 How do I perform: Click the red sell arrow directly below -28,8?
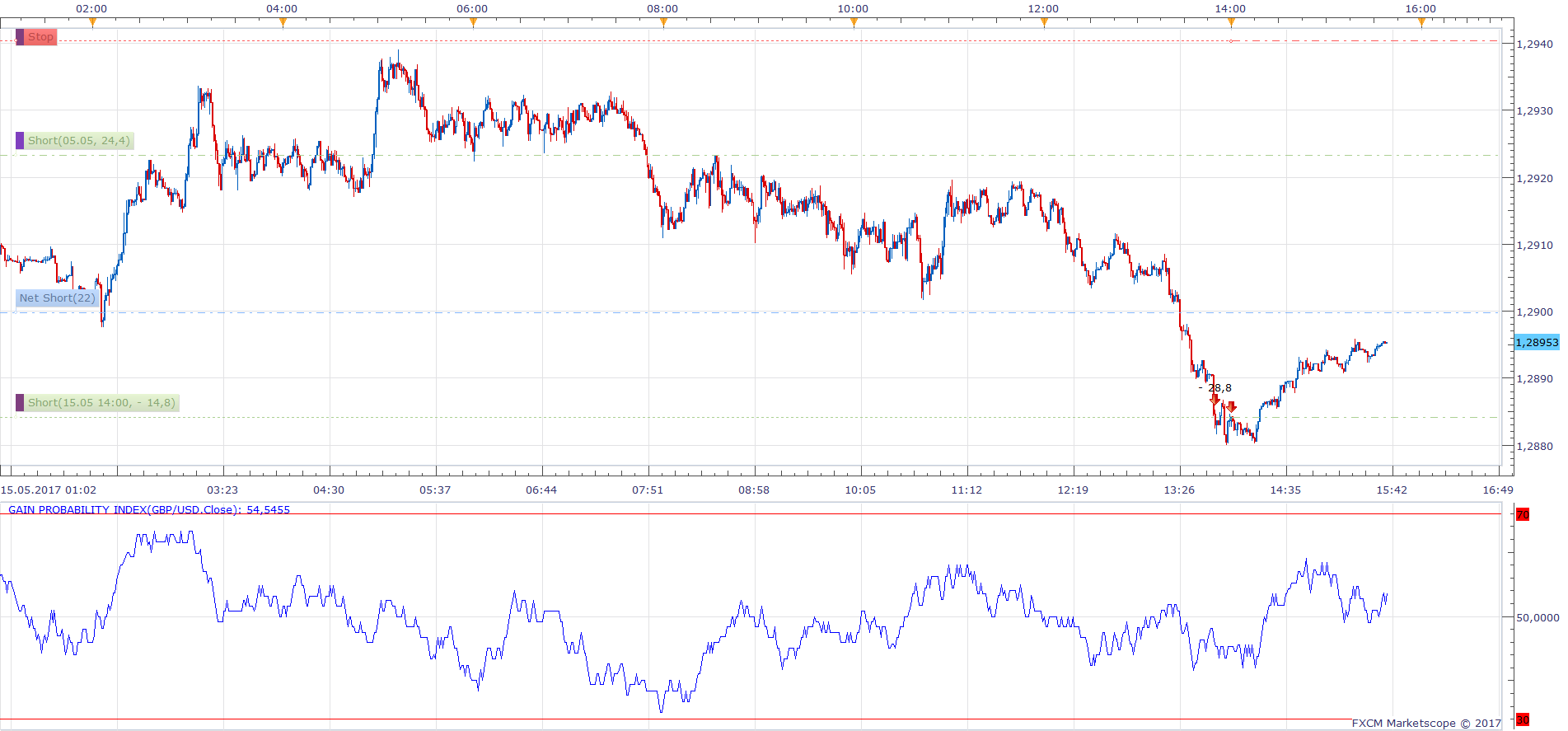pos(1215,400)
